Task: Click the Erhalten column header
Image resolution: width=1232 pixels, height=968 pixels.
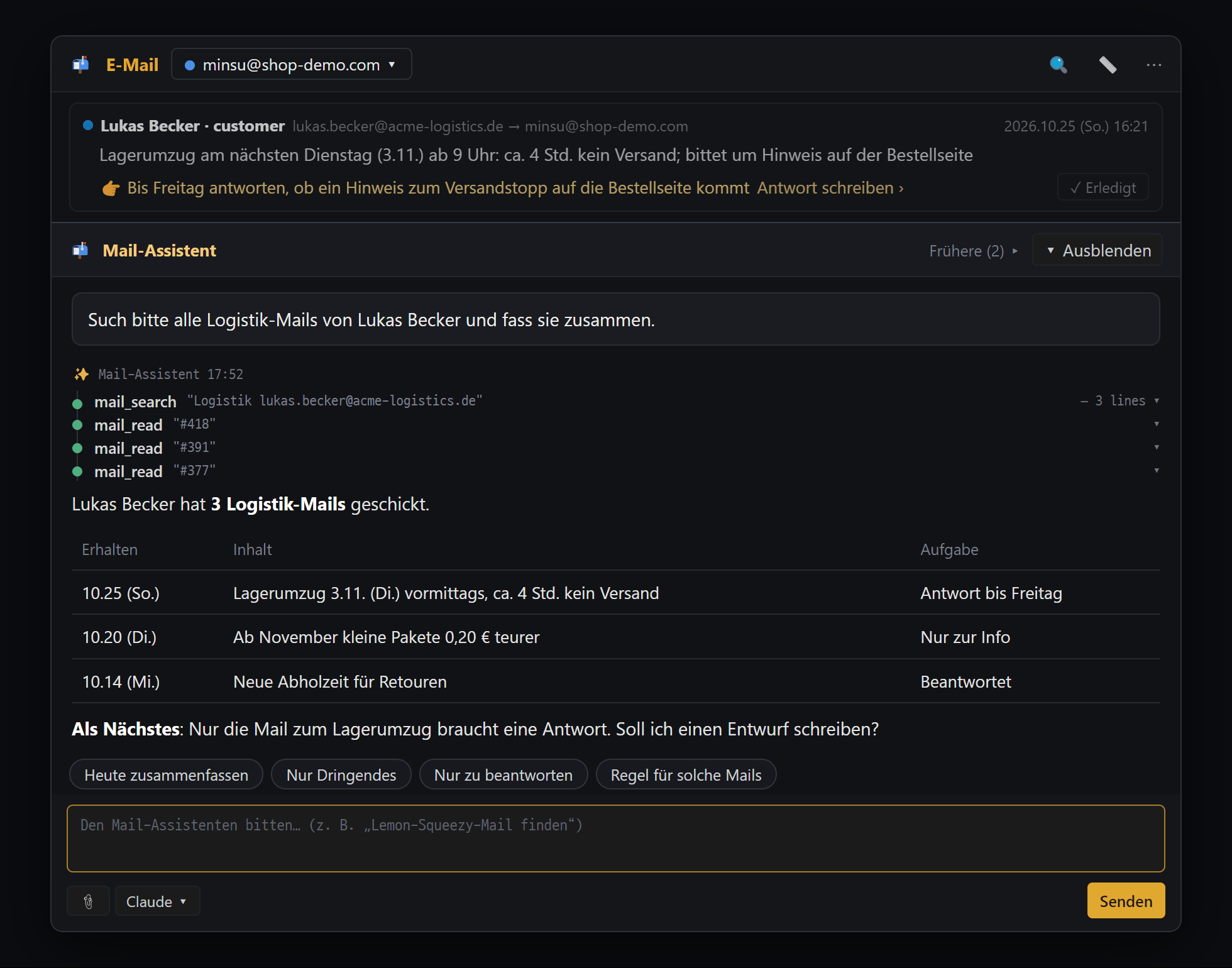Action: pos(109,549)
